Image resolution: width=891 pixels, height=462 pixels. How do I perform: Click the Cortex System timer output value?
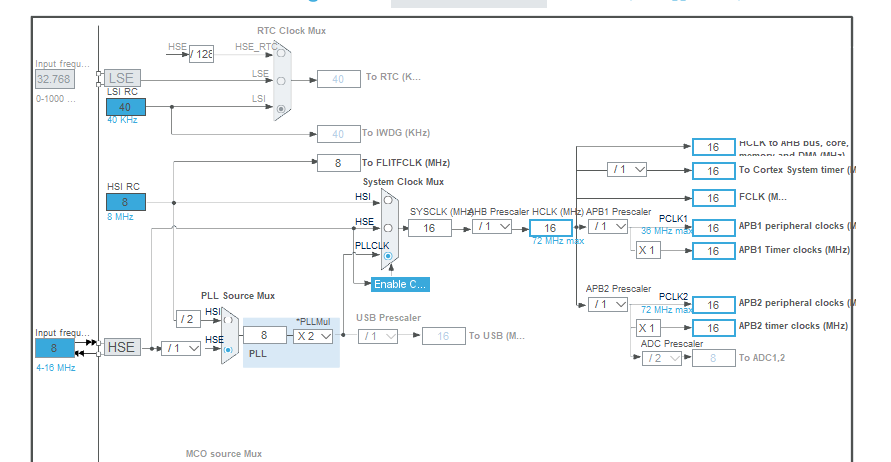click(x=714, y=171)
